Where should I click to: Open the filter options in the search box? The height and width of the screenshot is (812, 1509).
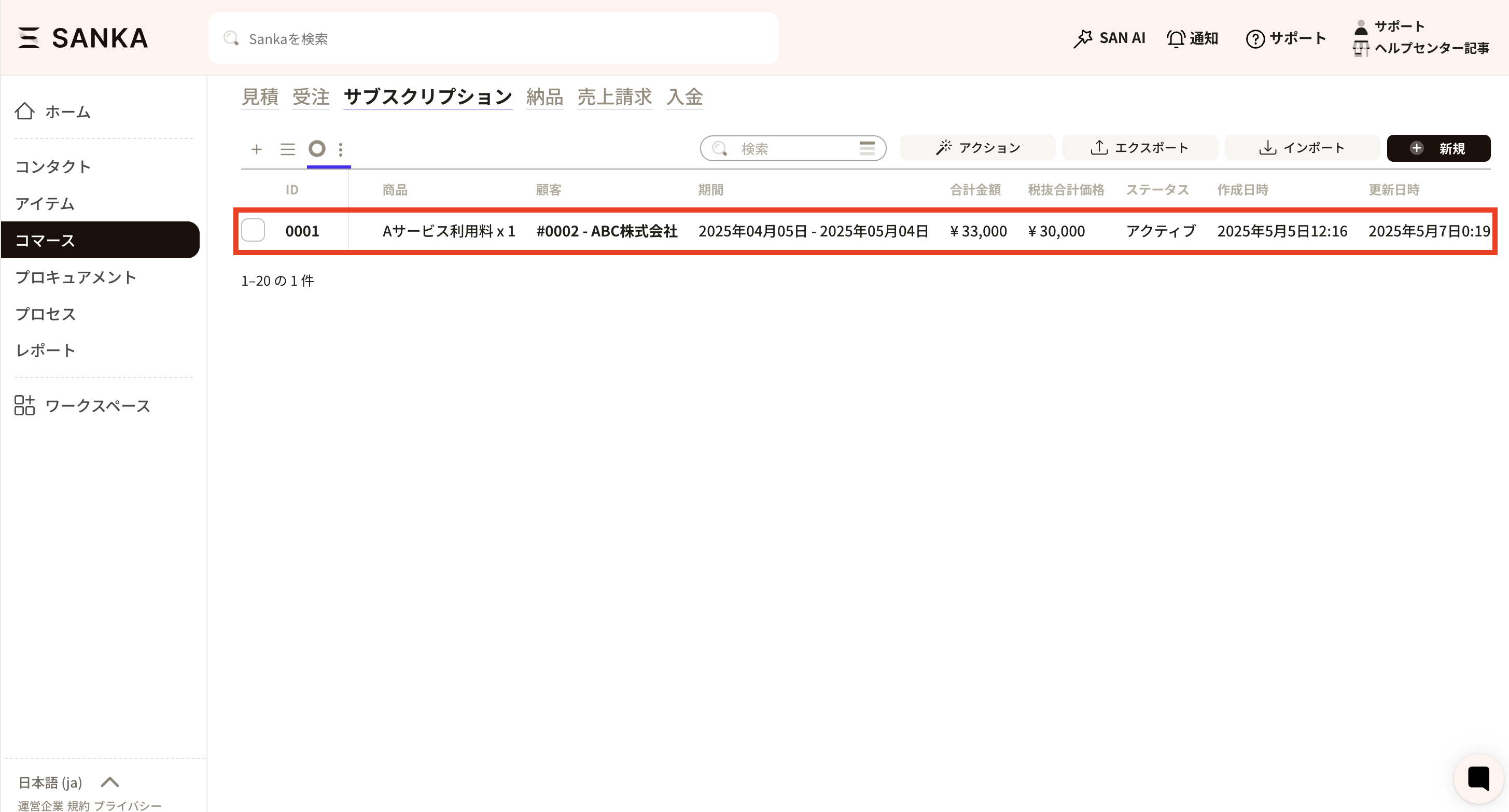click(x=867, y=148)
